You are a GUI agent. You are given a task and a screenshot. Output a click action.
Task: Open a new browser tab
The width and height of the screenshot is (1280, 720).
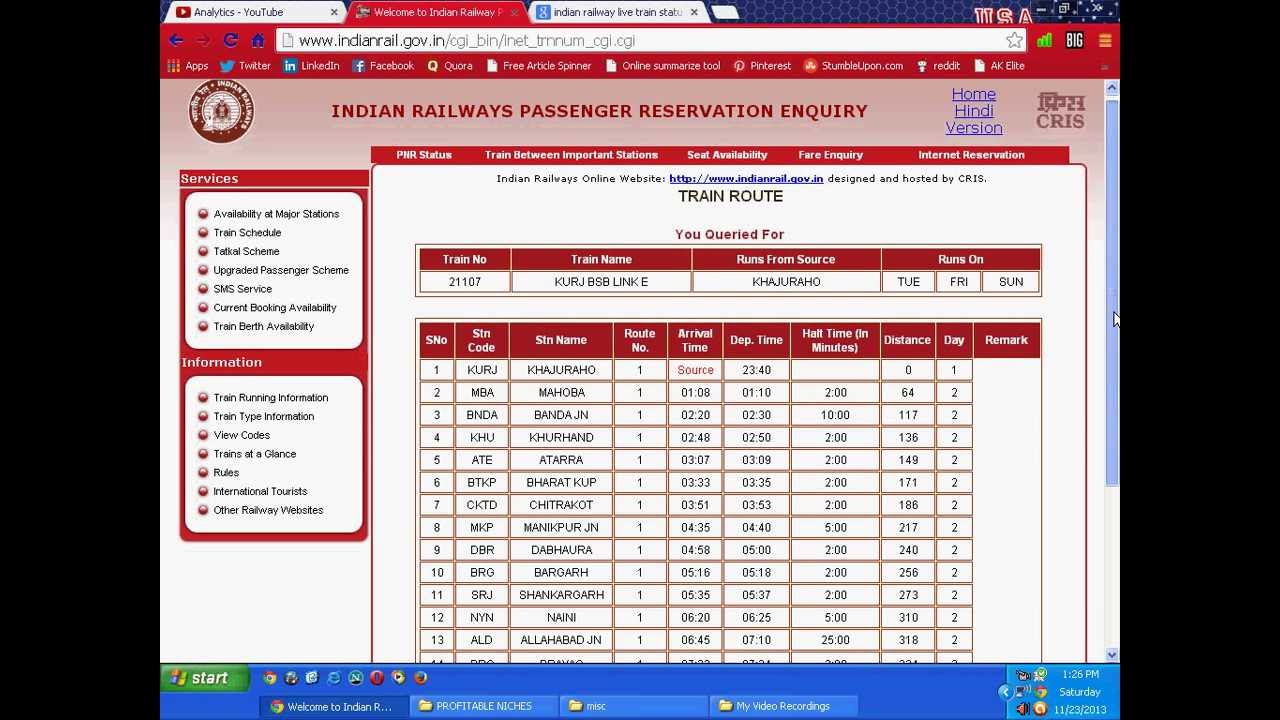tap(725, 12)
